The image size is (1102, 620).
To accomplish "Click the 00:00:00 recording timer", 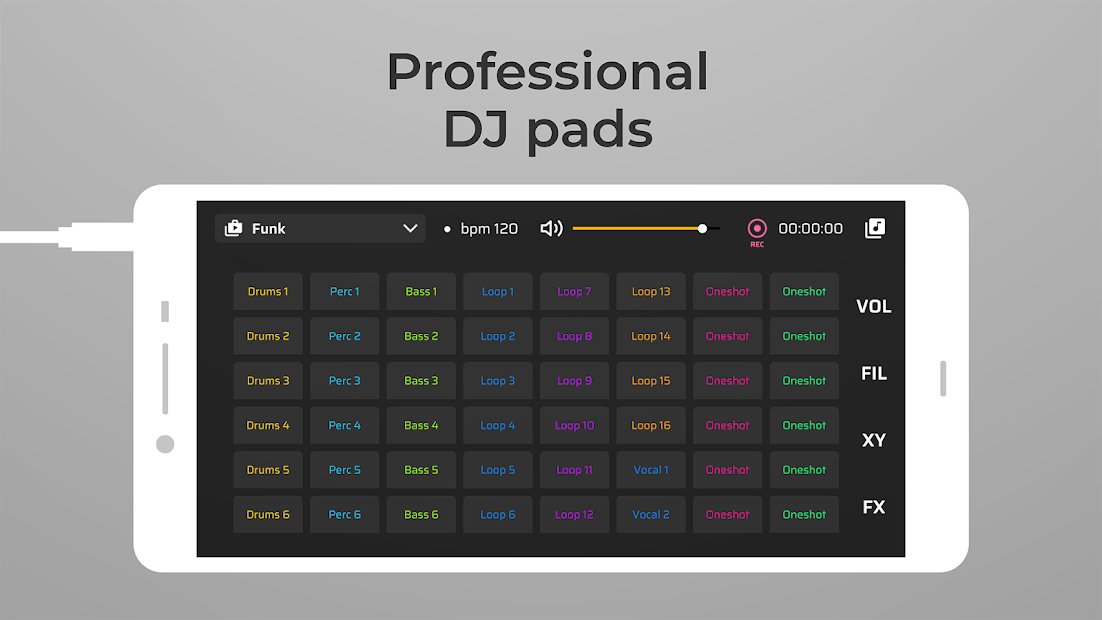I will pos(811,228).
